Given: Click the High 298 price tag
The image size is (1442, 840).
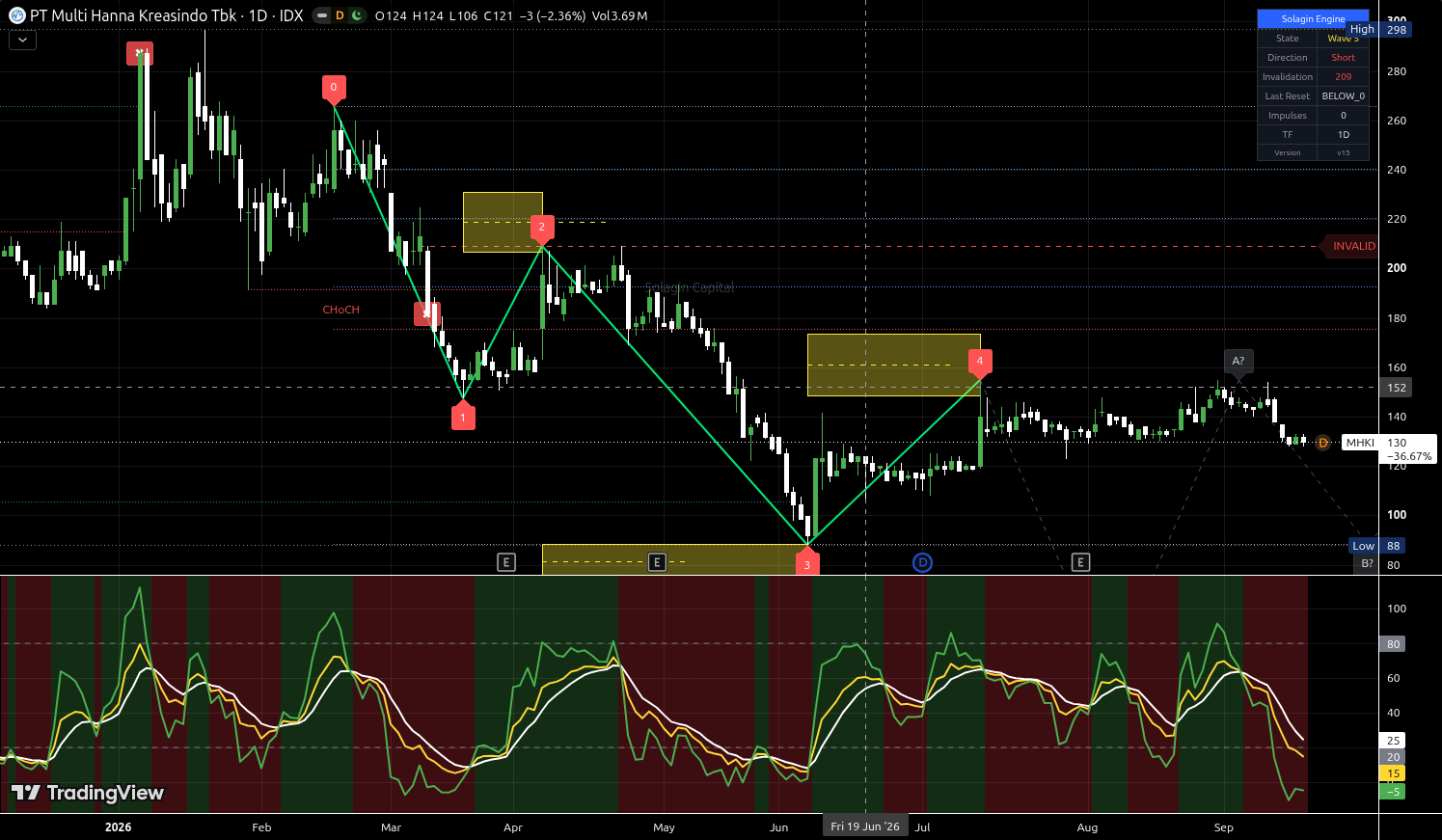Looking at the screenshot, I should [x=1378, y=30].
